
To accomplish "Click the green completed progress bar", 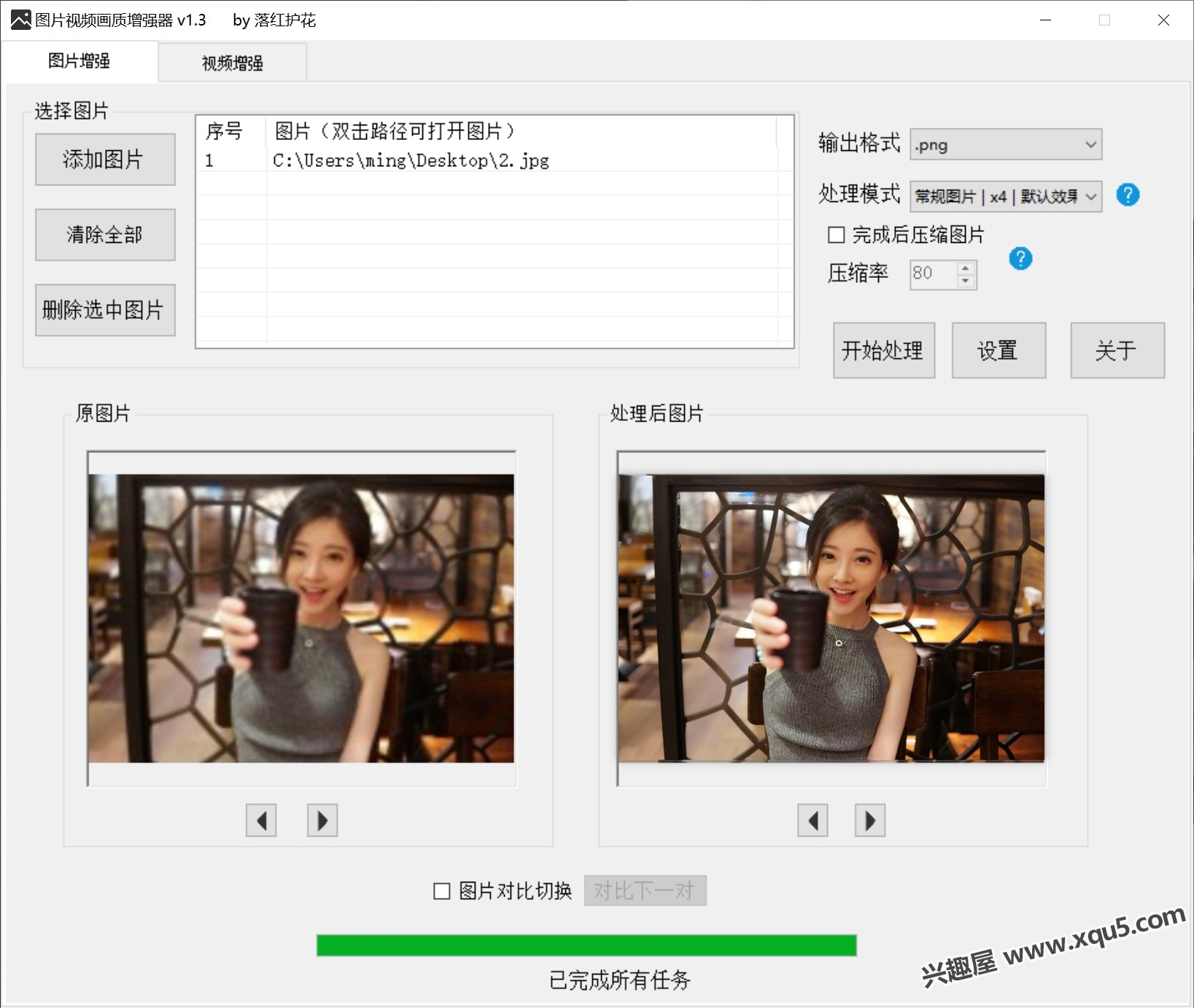I will click(x=586, y=945).
